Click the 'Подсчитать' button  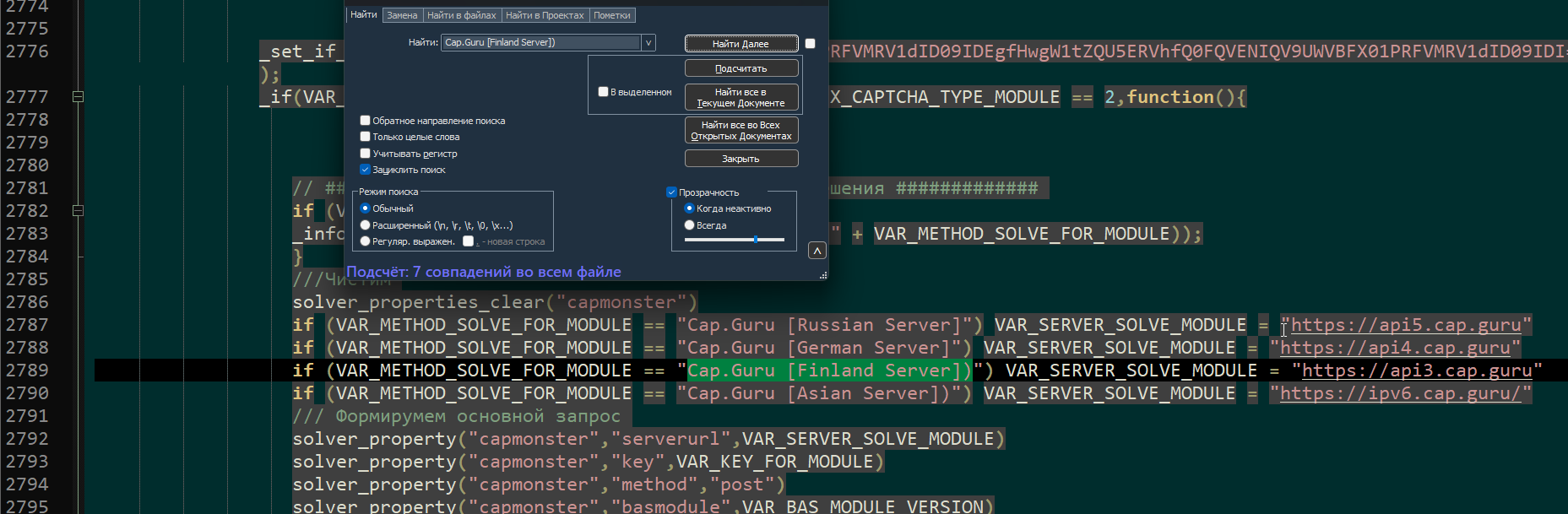click(x=741, y=68)
